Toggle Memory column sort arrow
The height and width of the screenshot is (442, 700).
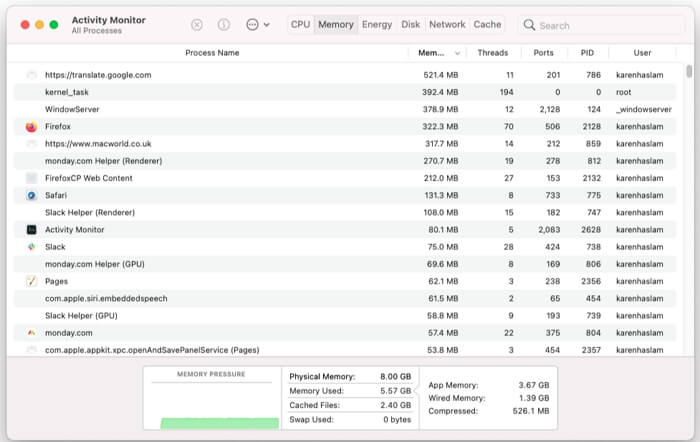click(457, 53)
